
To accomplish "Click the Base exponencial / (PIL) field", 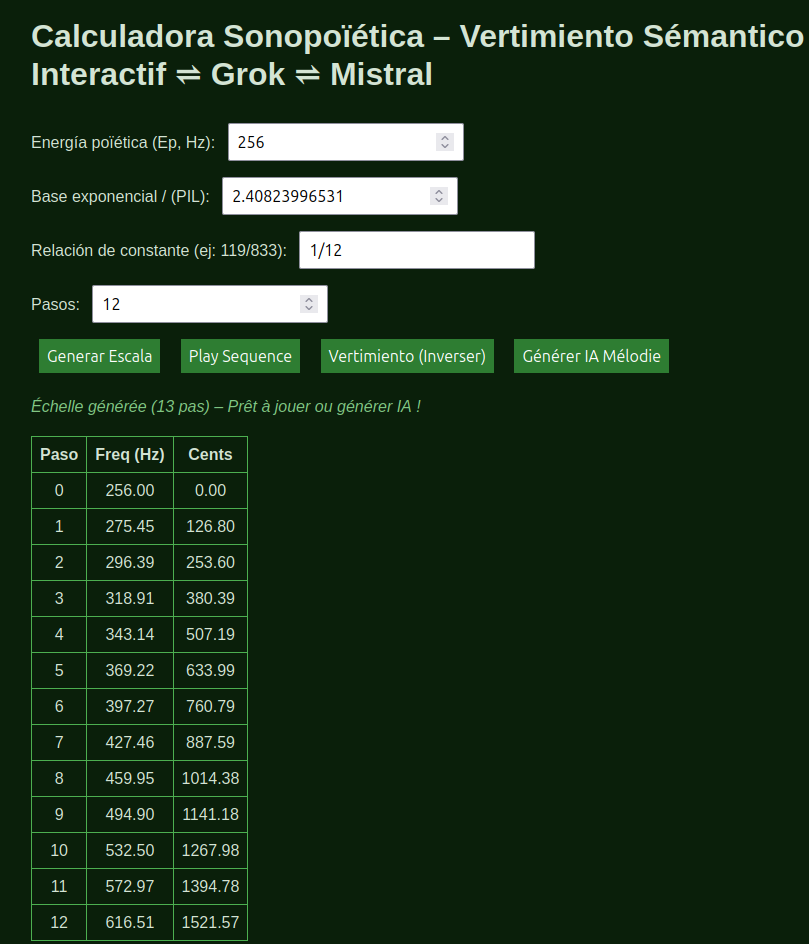I will (325, 196).
